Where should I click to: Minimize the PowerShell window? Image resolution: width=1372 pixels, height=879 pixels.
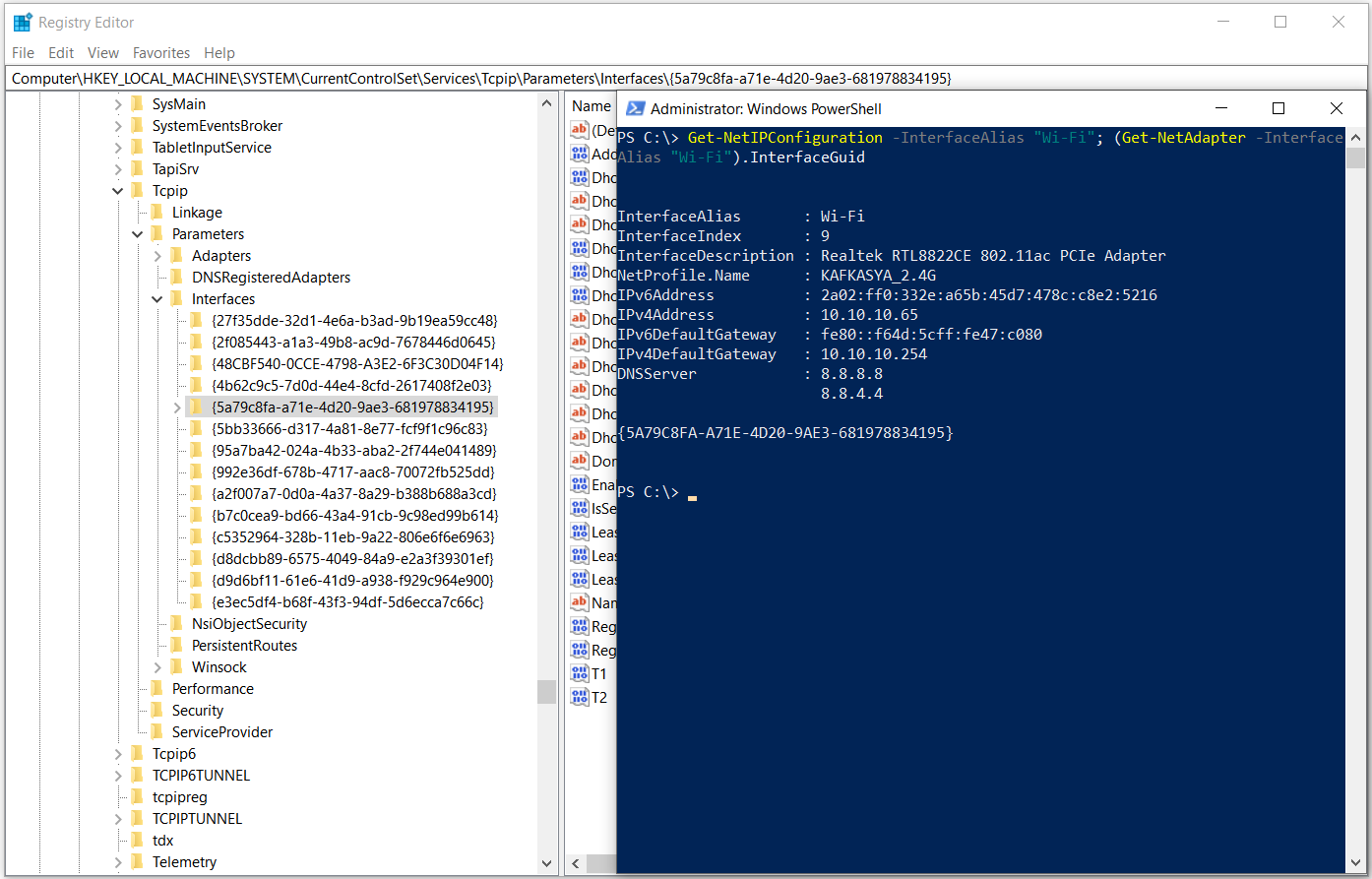click(x=1220, y=108)
